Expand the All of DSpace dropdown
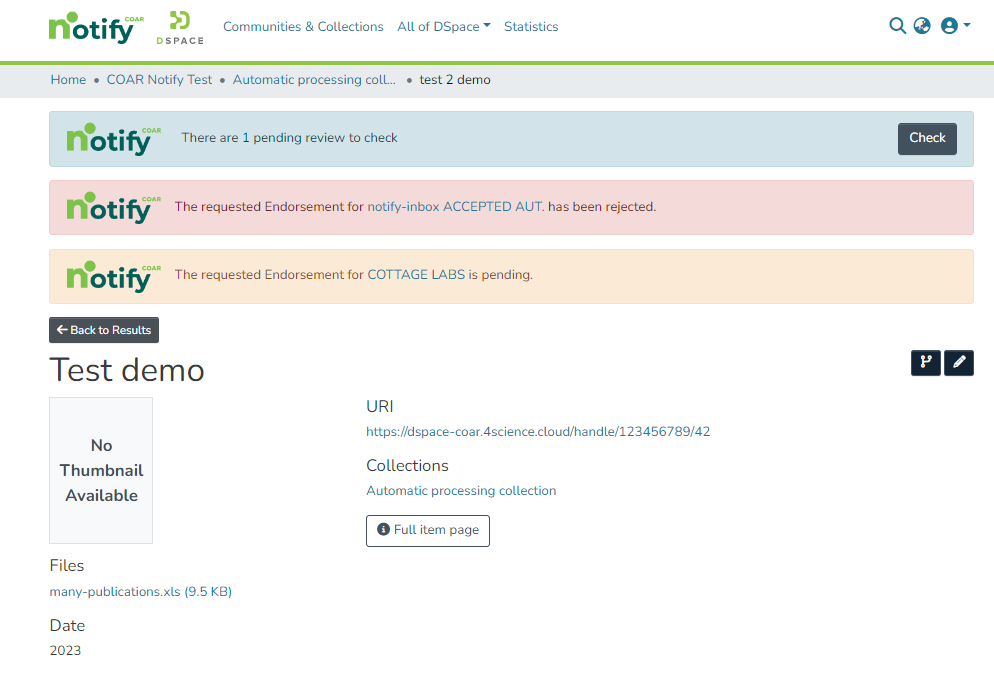Viewport: 994px width, 693px height. 443,27
